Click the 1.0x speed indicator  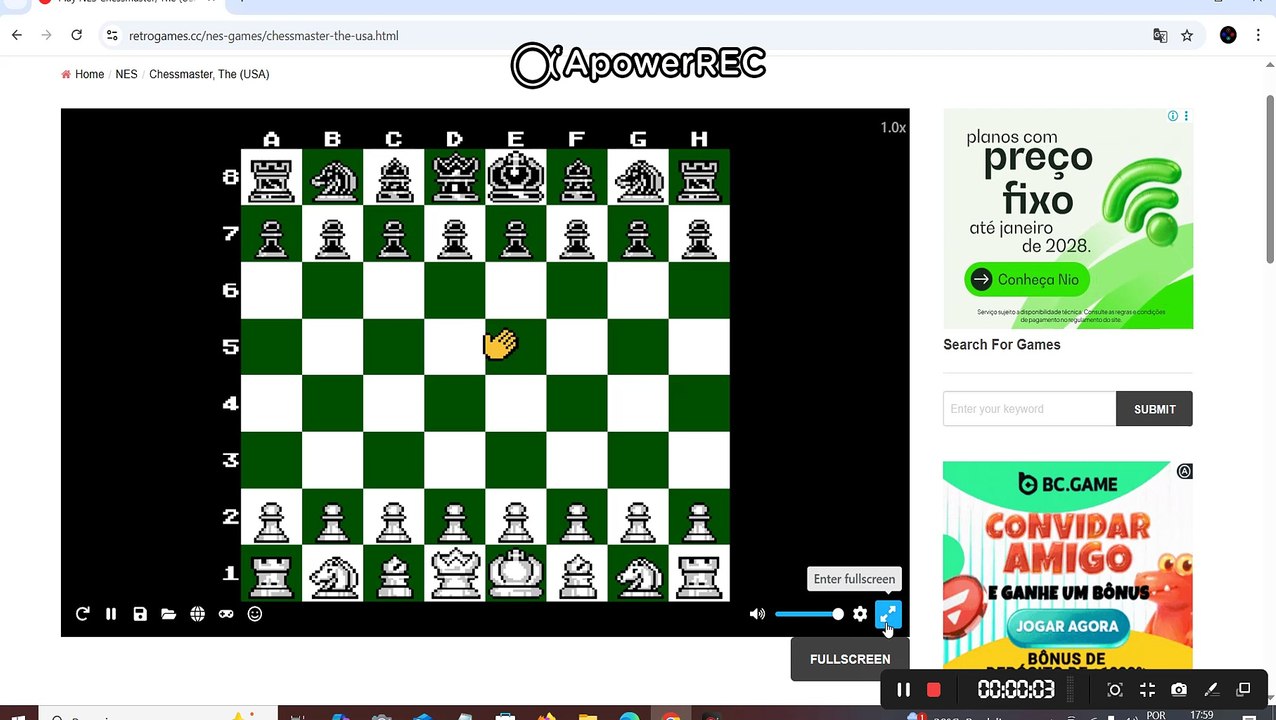(893, 128)
